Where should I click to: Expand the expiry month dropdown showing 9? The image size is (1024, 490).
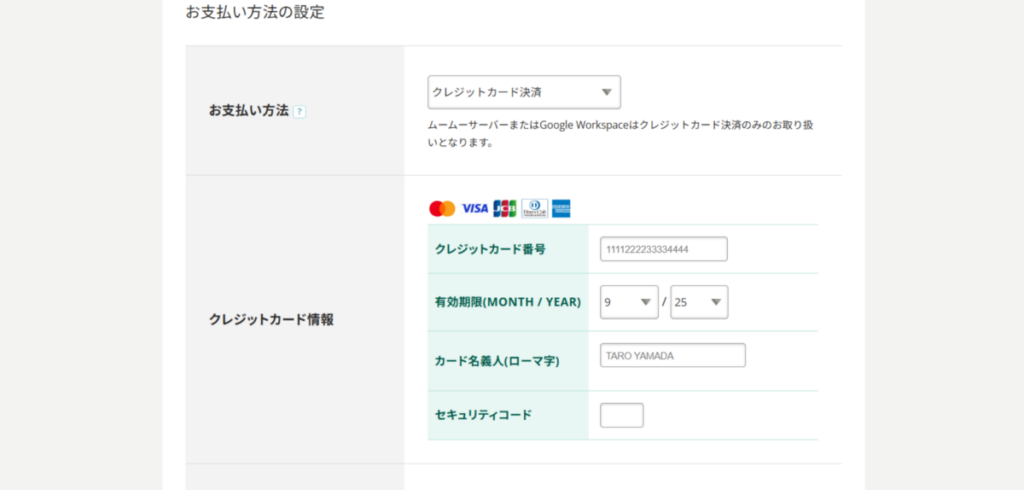(x=629, y=302)
